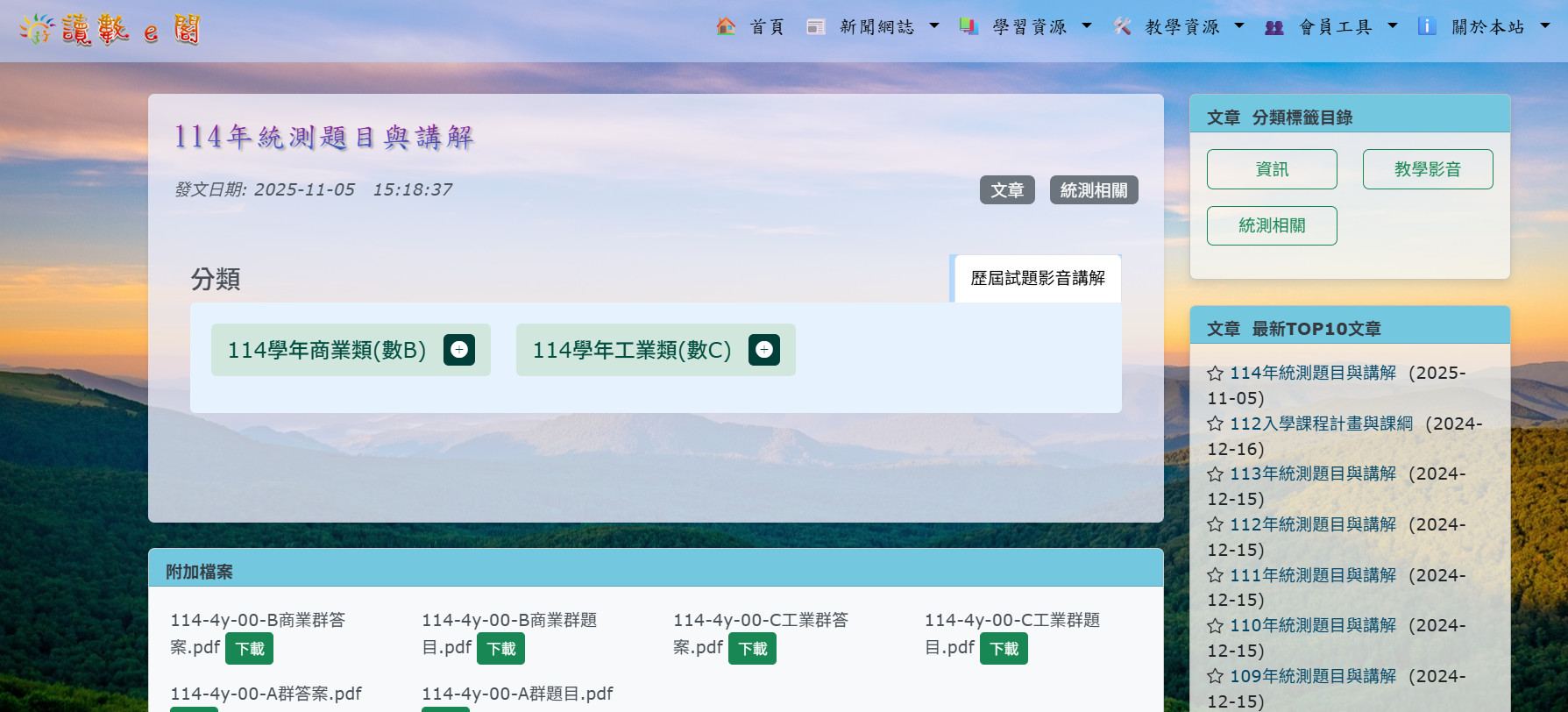The image size is (1568, 712).
Task: Open 111年統測題目與講解 link
Action: point(1313,575)
